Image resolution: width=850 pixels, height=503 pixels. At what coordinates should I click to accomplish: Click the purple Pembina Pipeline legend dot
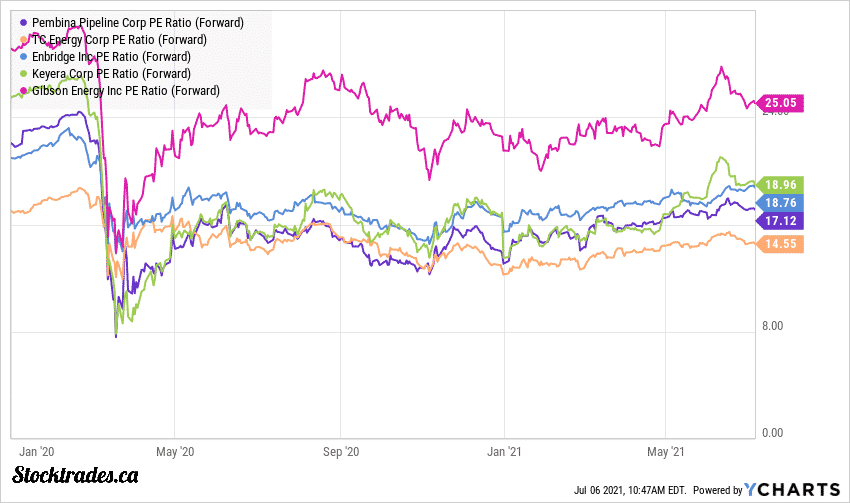pos(23,22)
